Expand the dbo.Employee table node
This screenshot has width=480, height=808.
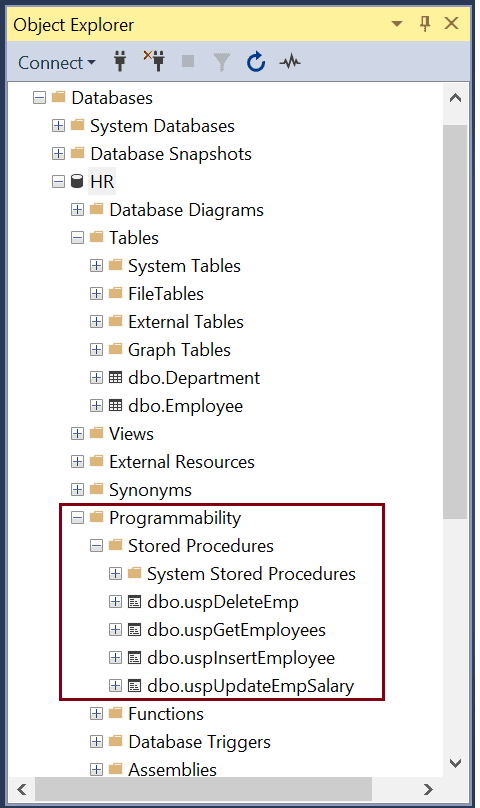(x=96, y=406)
